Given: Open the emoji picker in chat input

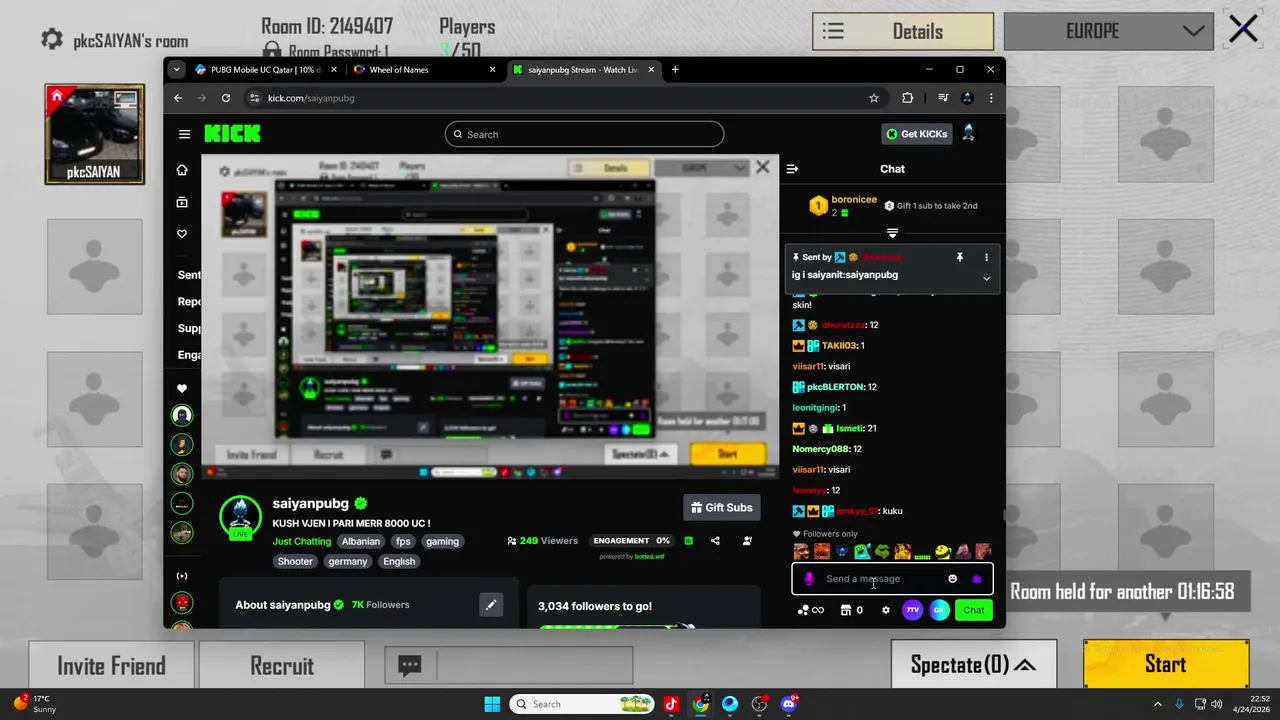Looking at the screenshot, I should coord(952,579).
